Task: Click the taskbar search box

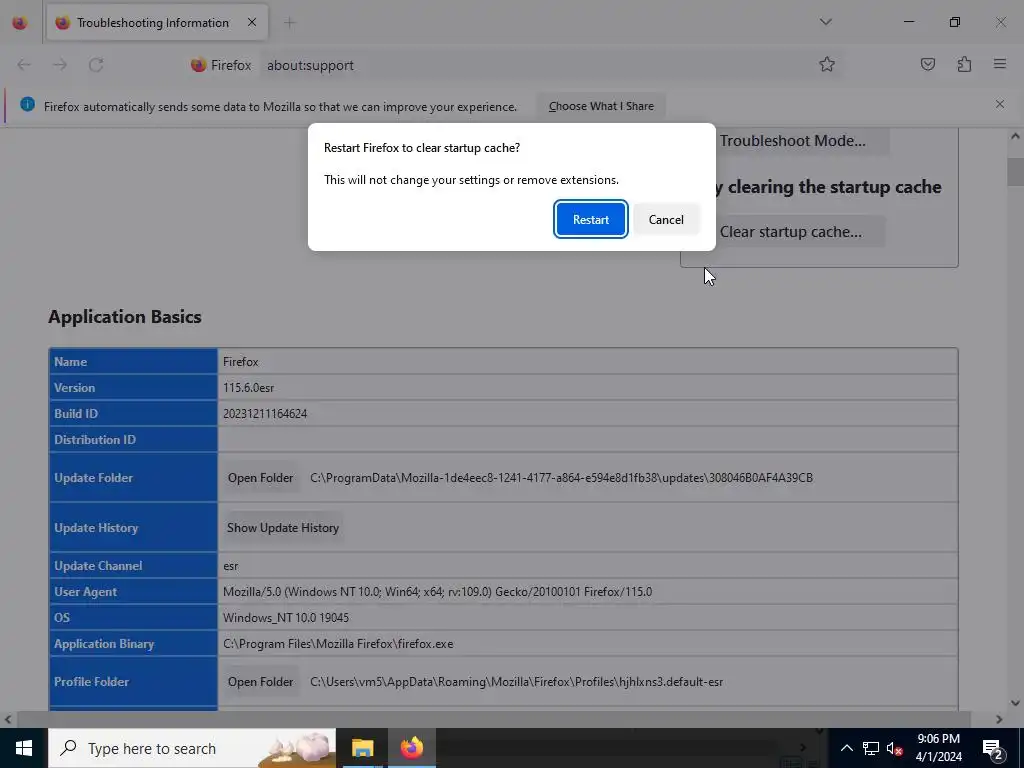Action: pyautogui.click(x=192, y=748)
